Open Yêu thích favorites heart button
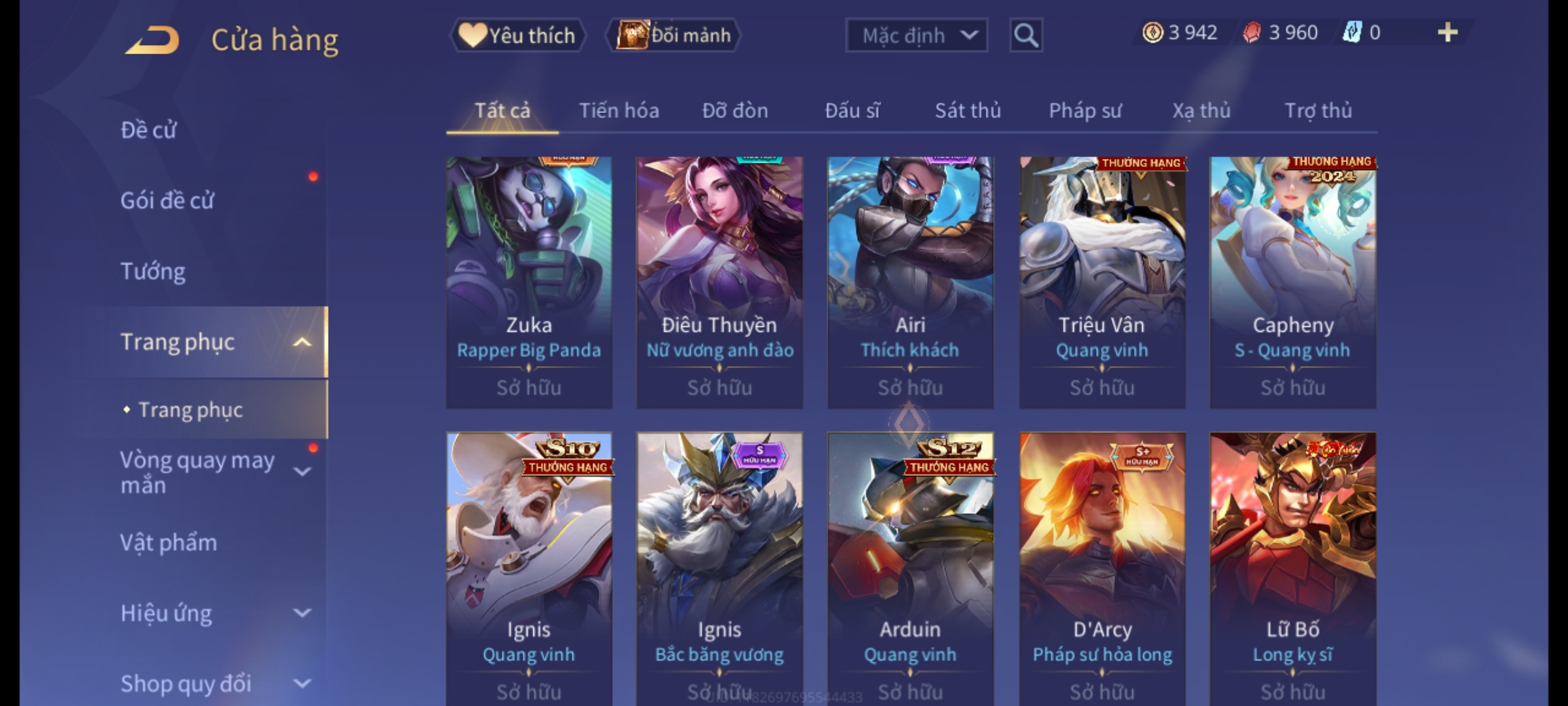 [x=517, y=35]
